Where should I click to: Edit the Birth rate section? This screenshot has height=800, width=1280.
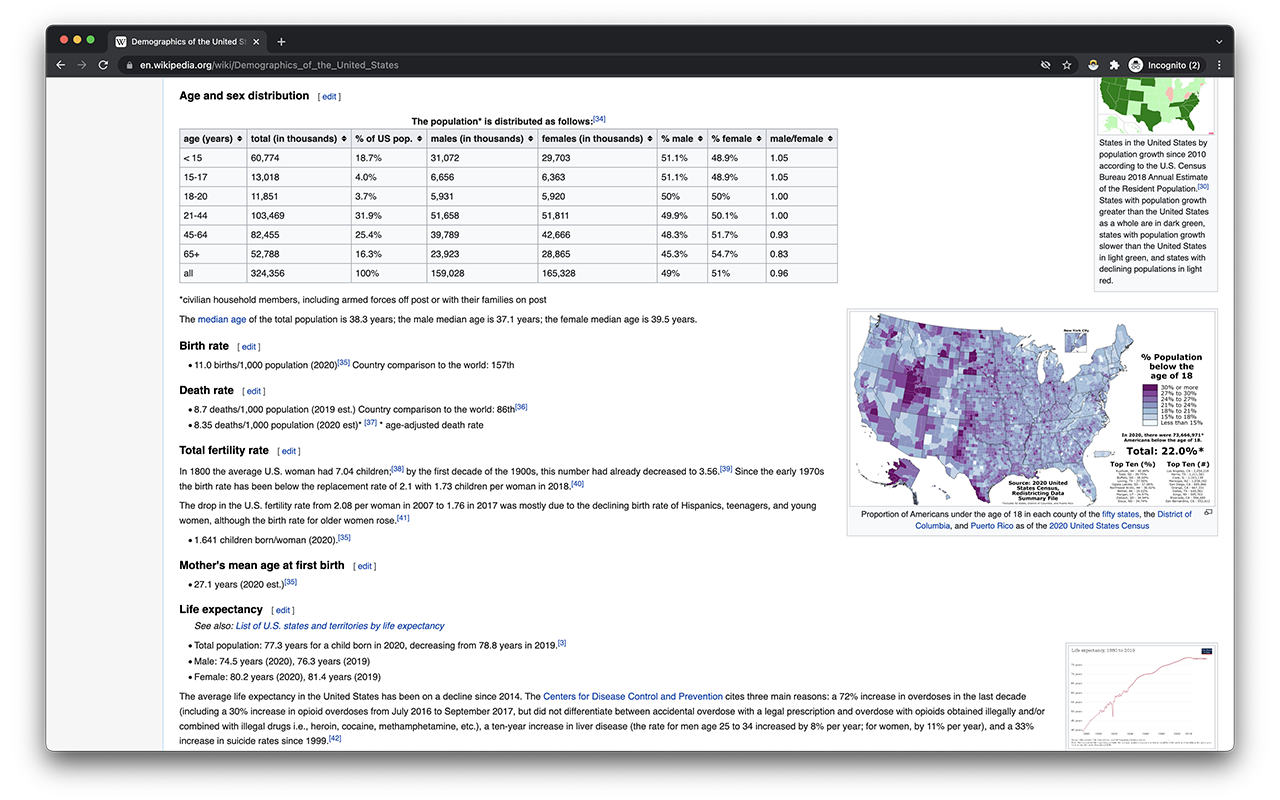pos(249,347)
